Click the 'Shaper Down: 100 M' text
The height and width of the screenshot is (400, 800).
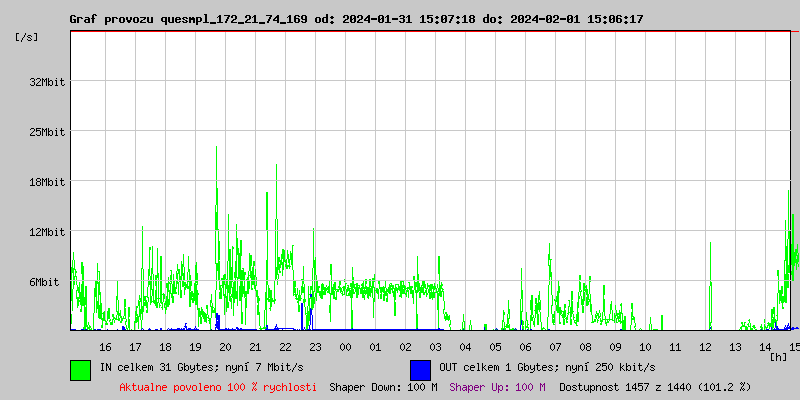coord(383,387)
